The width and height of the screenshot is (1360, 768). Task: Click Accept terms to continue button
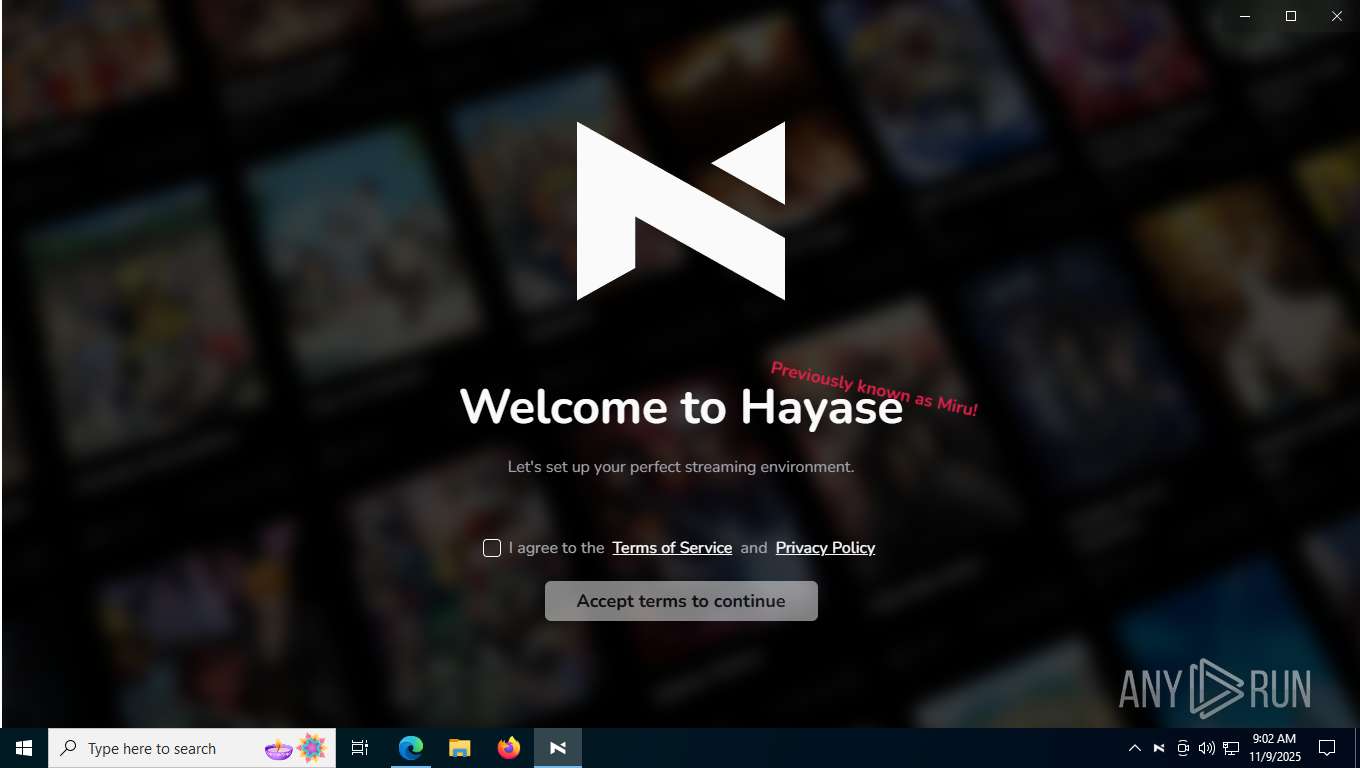click(681, 601)
